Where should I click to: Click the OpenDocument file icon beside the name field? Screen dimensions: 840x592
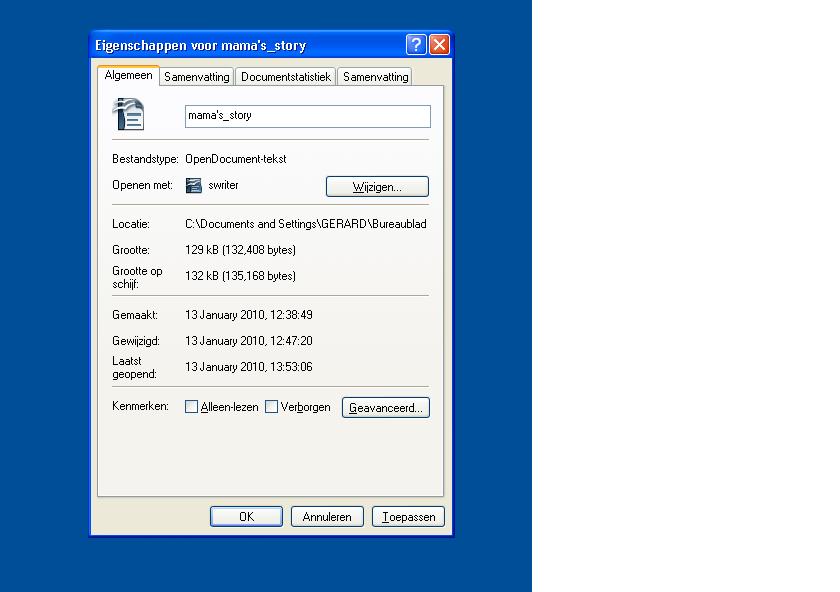click(x=129, y=115)
